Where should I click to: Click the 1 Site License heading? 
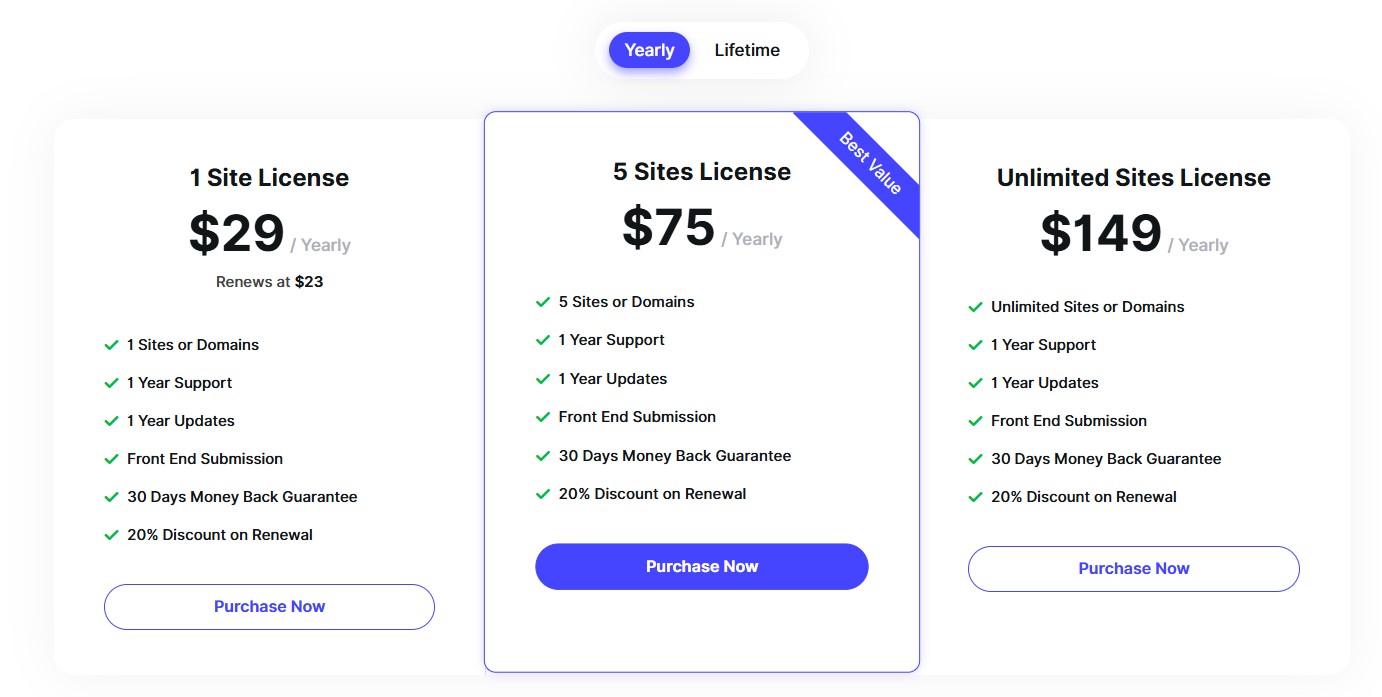pyautogui.click(x=269, y=178)
